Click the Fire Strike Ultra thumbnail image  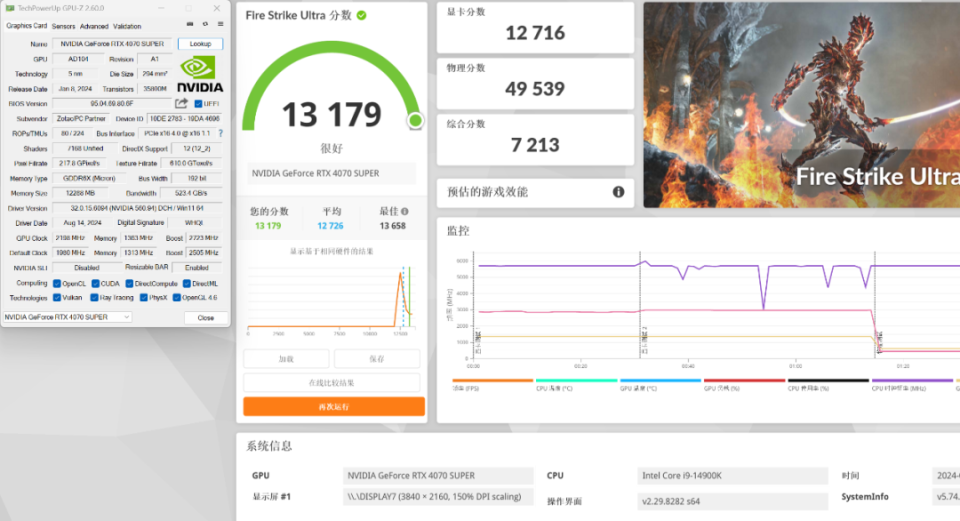pyautogui.click(x=801, y=105)
